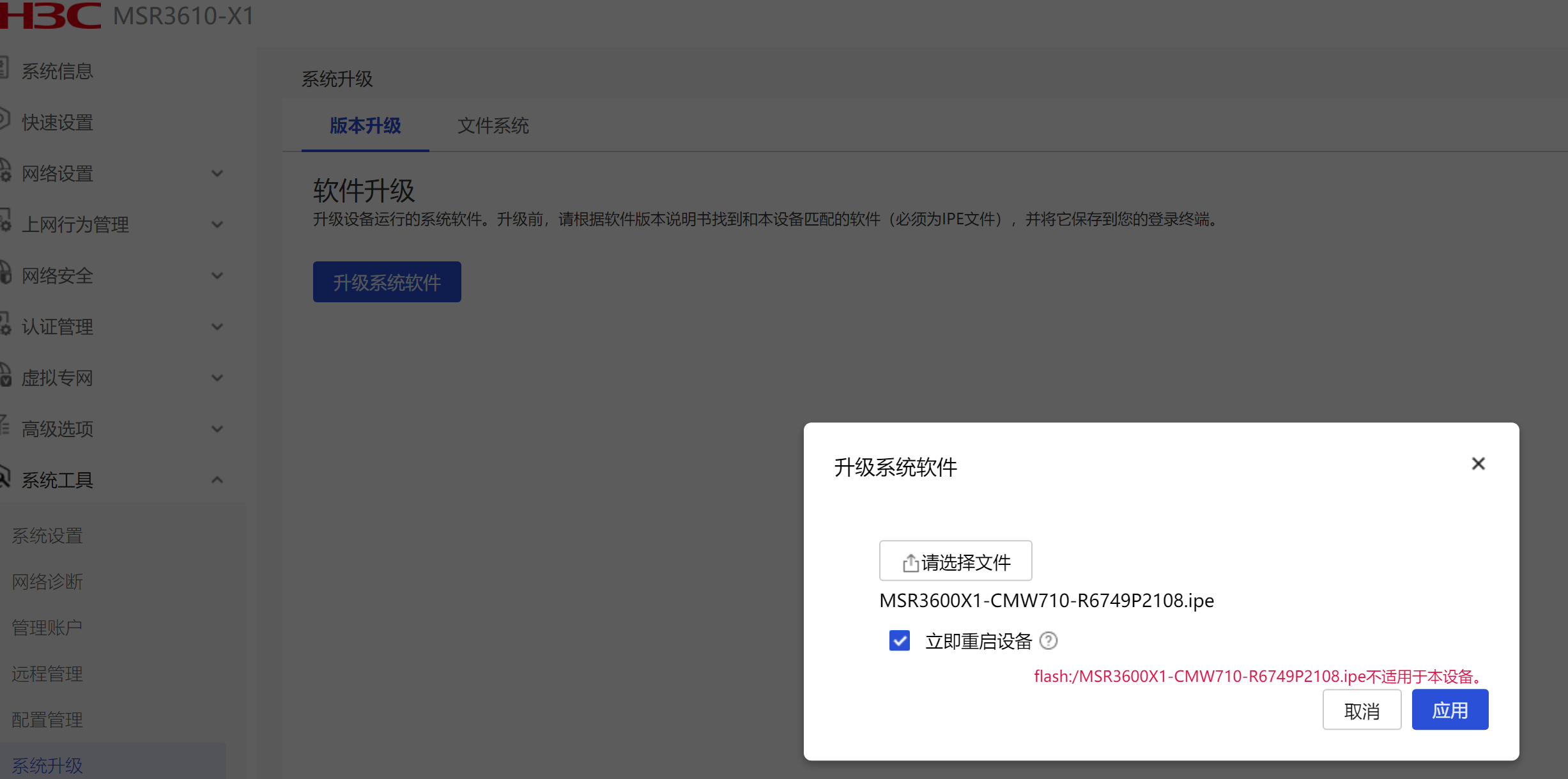The height and width of the screenshot is (779, 1568).
Task: Click the 网络安全 shield icon
Action: (5, 274)
